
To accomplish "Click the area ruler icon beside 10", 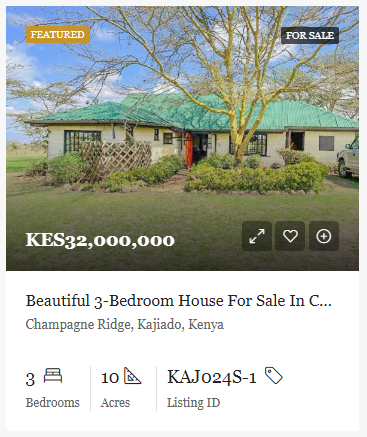I will coord(132,376).
